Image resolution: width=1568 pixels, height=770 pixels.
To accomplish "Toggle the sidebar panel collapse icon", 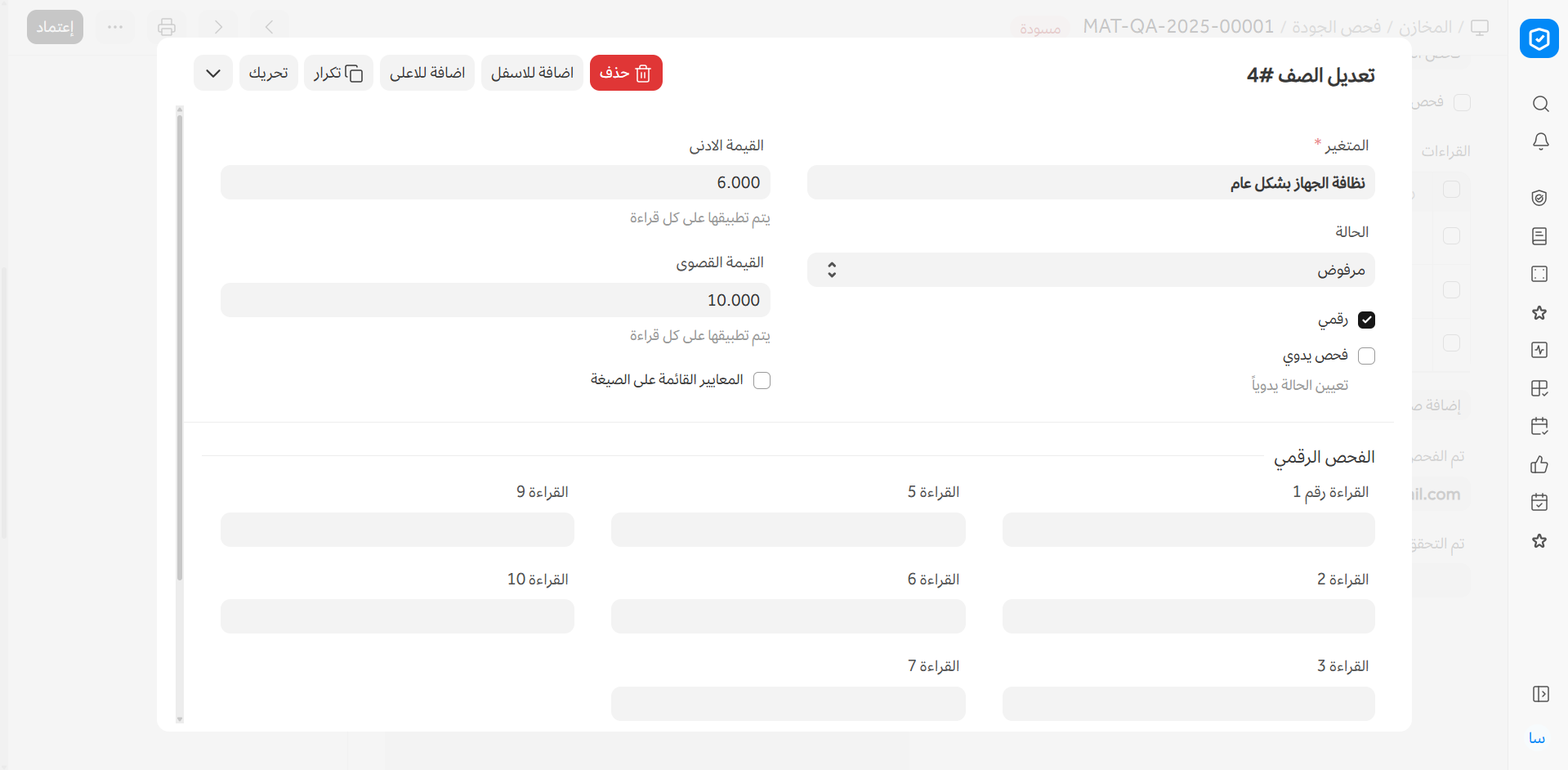I will coord(1540,694).
